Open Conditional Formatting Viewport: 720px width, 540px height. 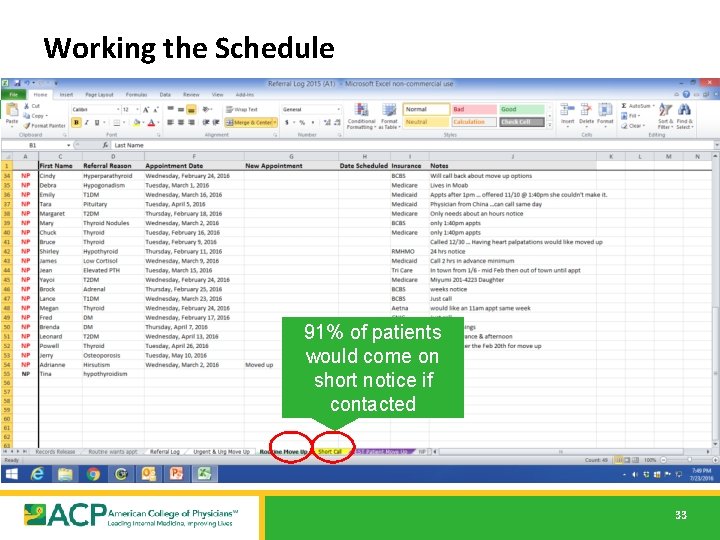click(x=361, y=116)
